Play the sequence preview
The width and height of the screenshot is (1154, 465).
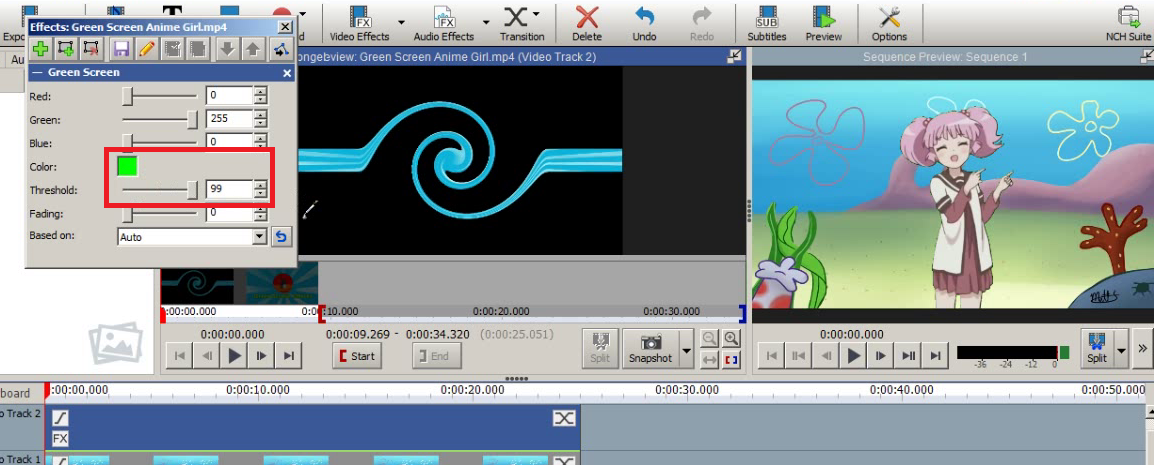coord(853,355)
